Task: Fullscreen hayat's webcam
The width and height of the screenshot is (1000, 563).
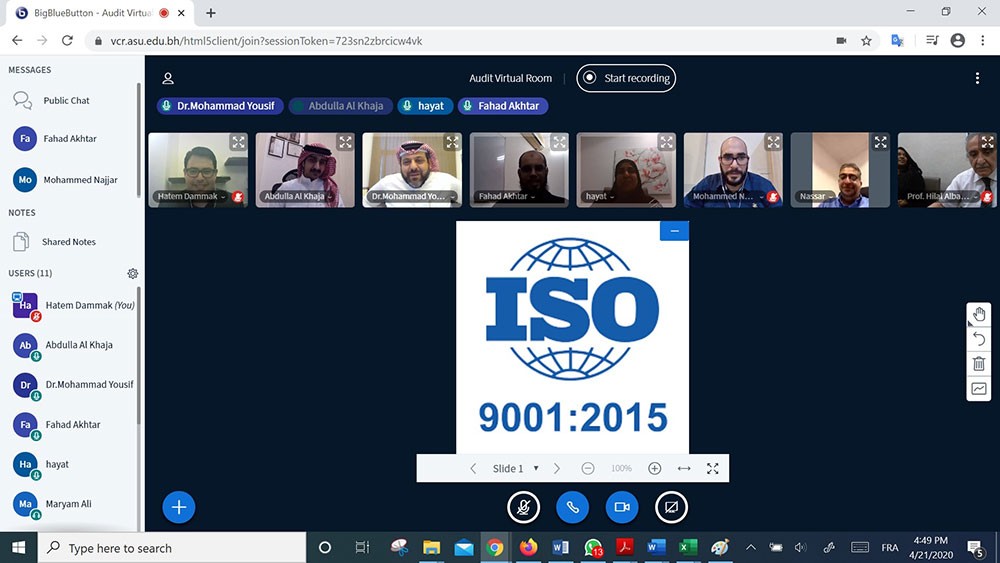Action: tap(666, 142)
